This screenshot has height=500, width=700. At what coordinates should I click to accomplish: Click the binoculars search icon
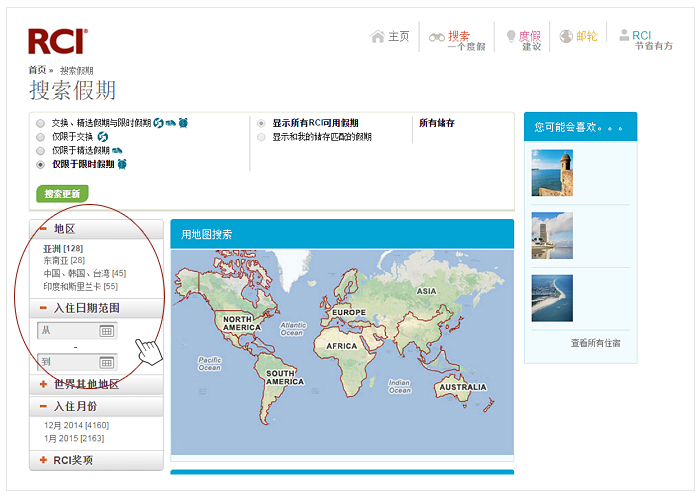[437, 38]
